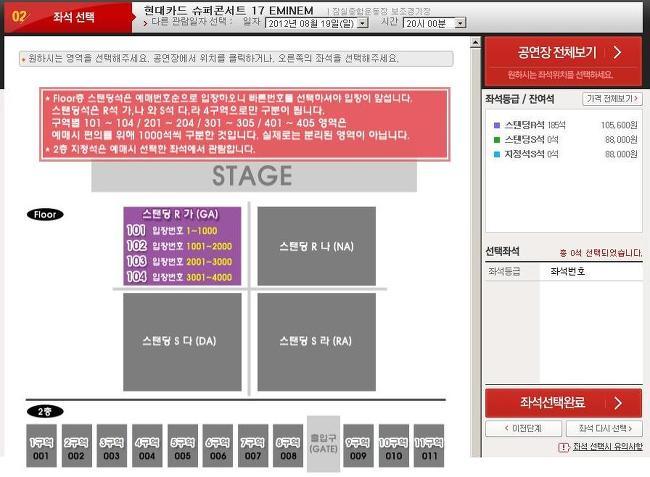Select the 스탠딩 S 다 (DA) zone
Screen dimensions: 650x477
click(182, 341)
